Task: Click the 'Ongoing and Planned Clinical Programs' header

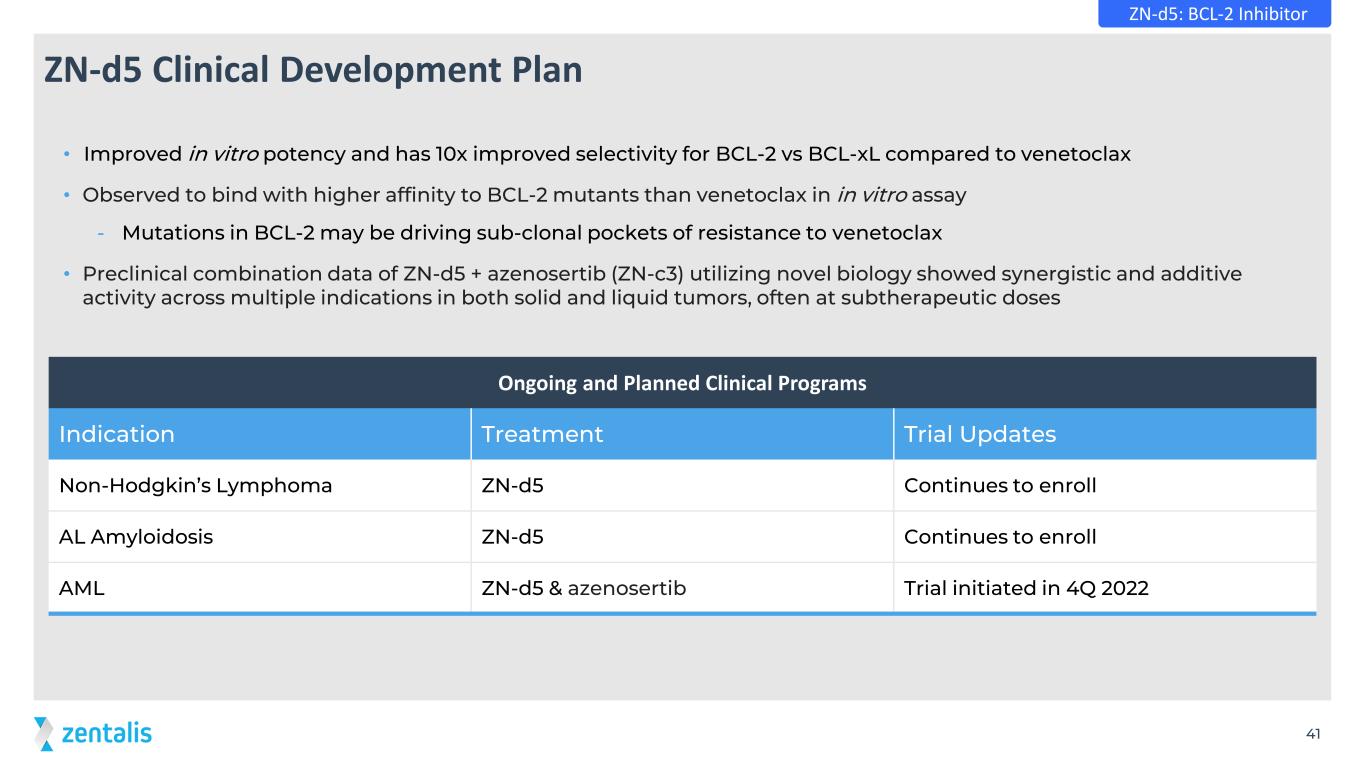Action: [x=682, y=383]
